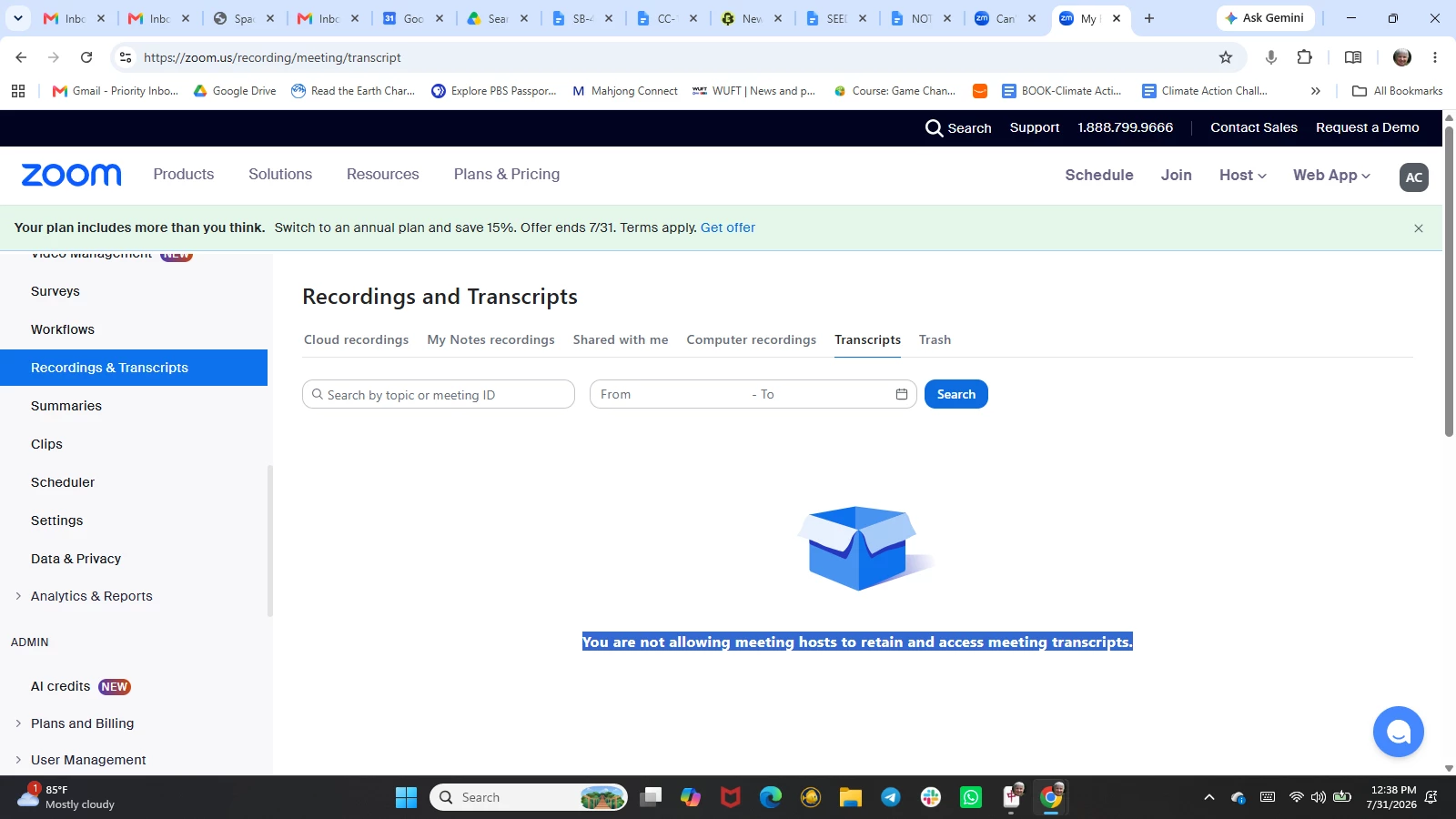Open Slack from taskbar

coord(931,797)
